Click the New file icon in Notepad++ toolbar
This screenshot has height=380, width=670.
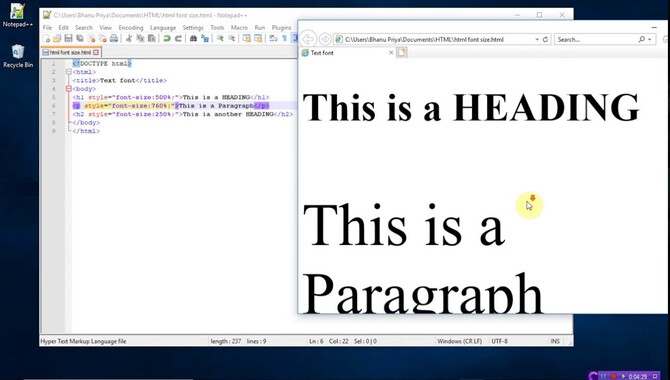point(46,39)
